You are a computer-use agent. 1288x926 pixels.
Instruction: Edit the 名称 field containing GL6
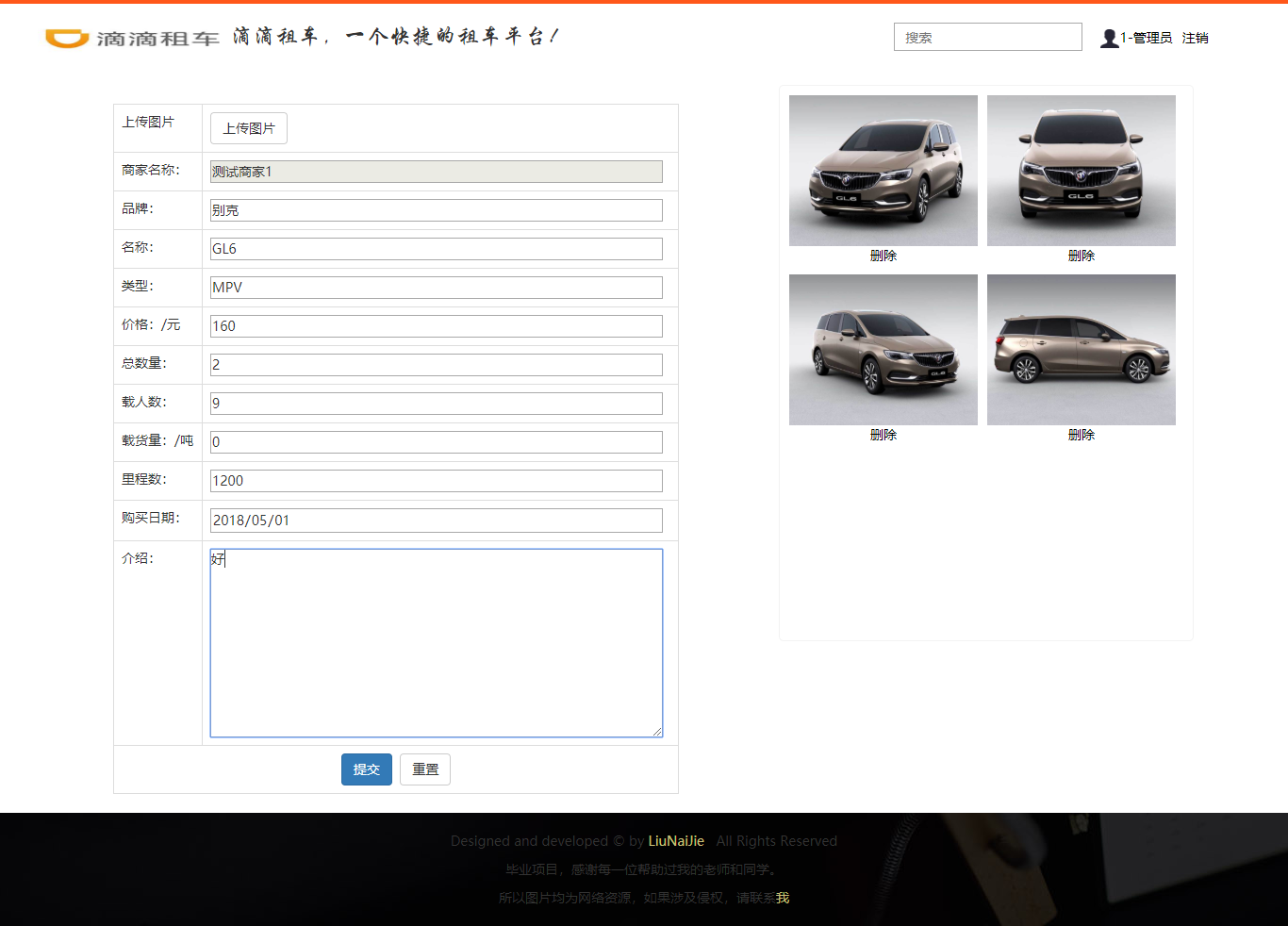coord(436,249)
